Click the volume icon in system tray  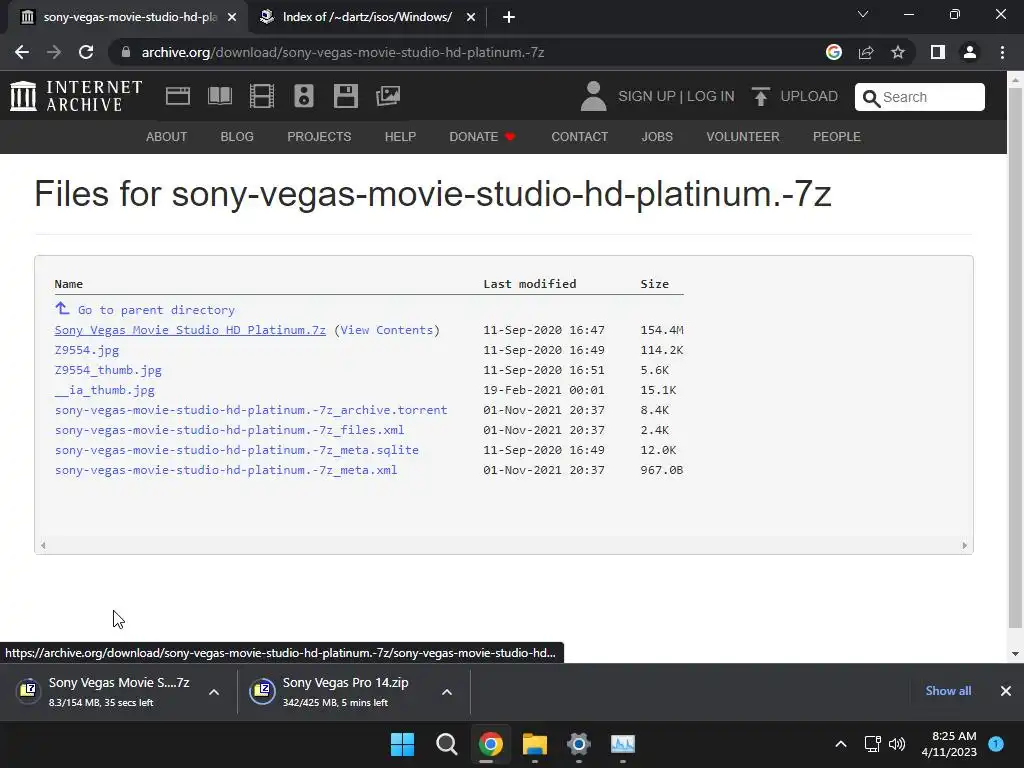[897, 744]
